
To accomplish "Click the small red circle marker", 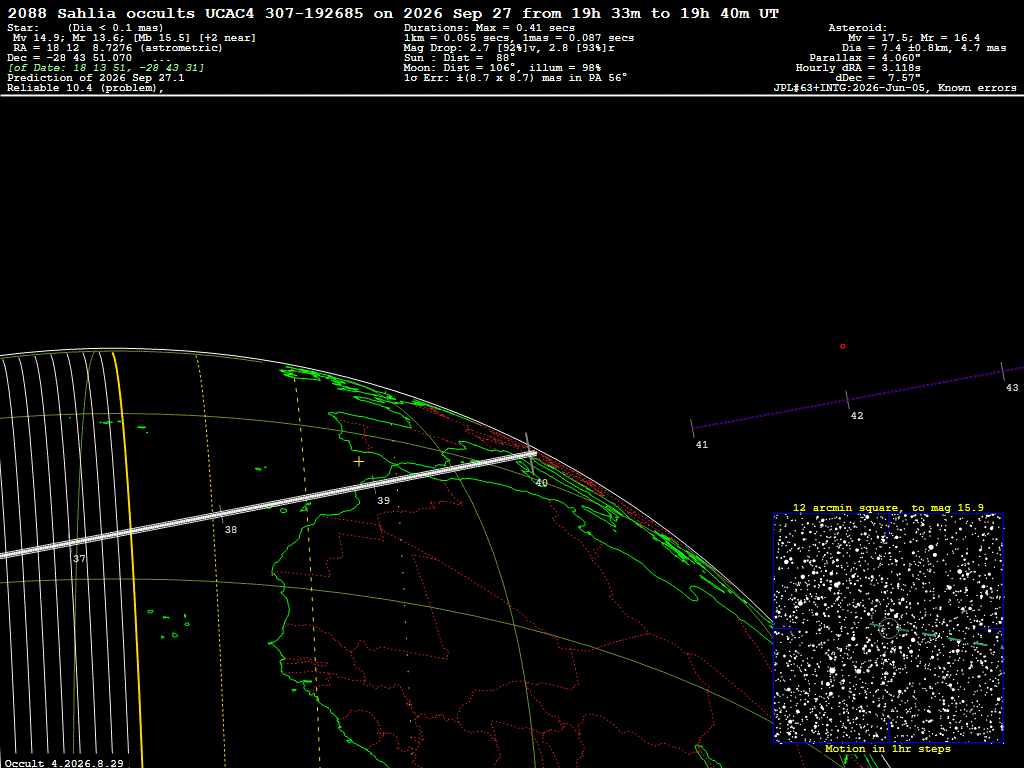I will tap(842, 346).
